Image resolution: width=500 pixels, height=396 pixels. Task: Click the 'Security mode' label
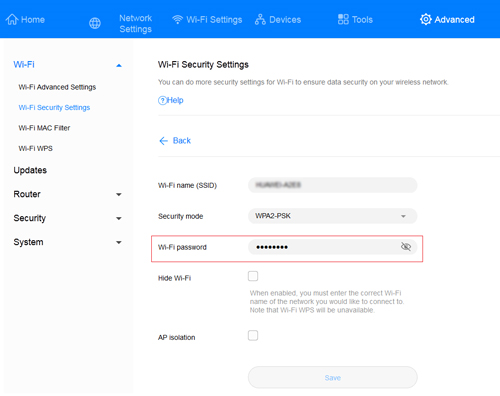pyautogui.click(x=180, y=216)
